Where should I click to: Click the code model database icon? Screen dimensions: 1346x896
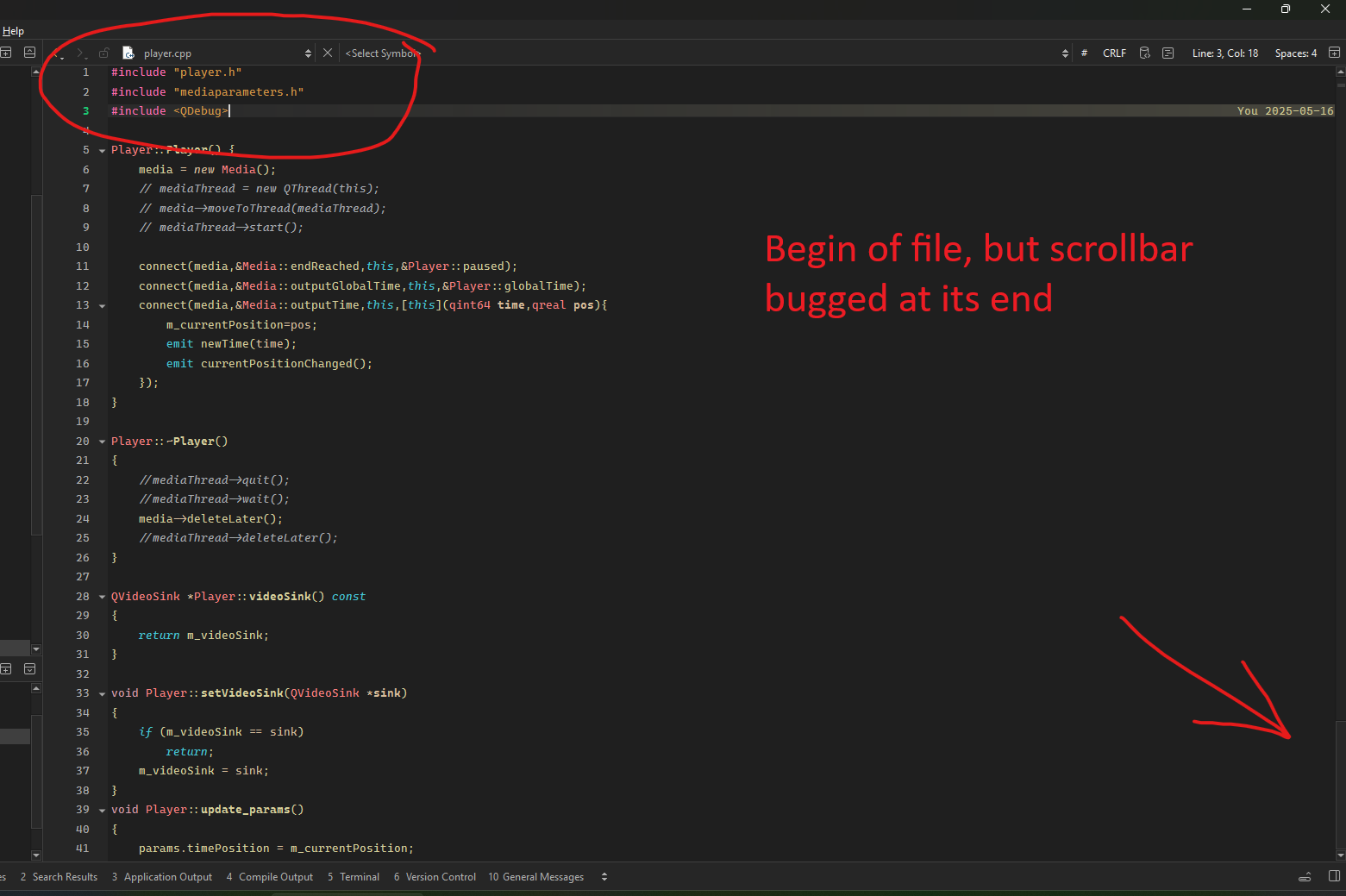[x=1145, y=53]
